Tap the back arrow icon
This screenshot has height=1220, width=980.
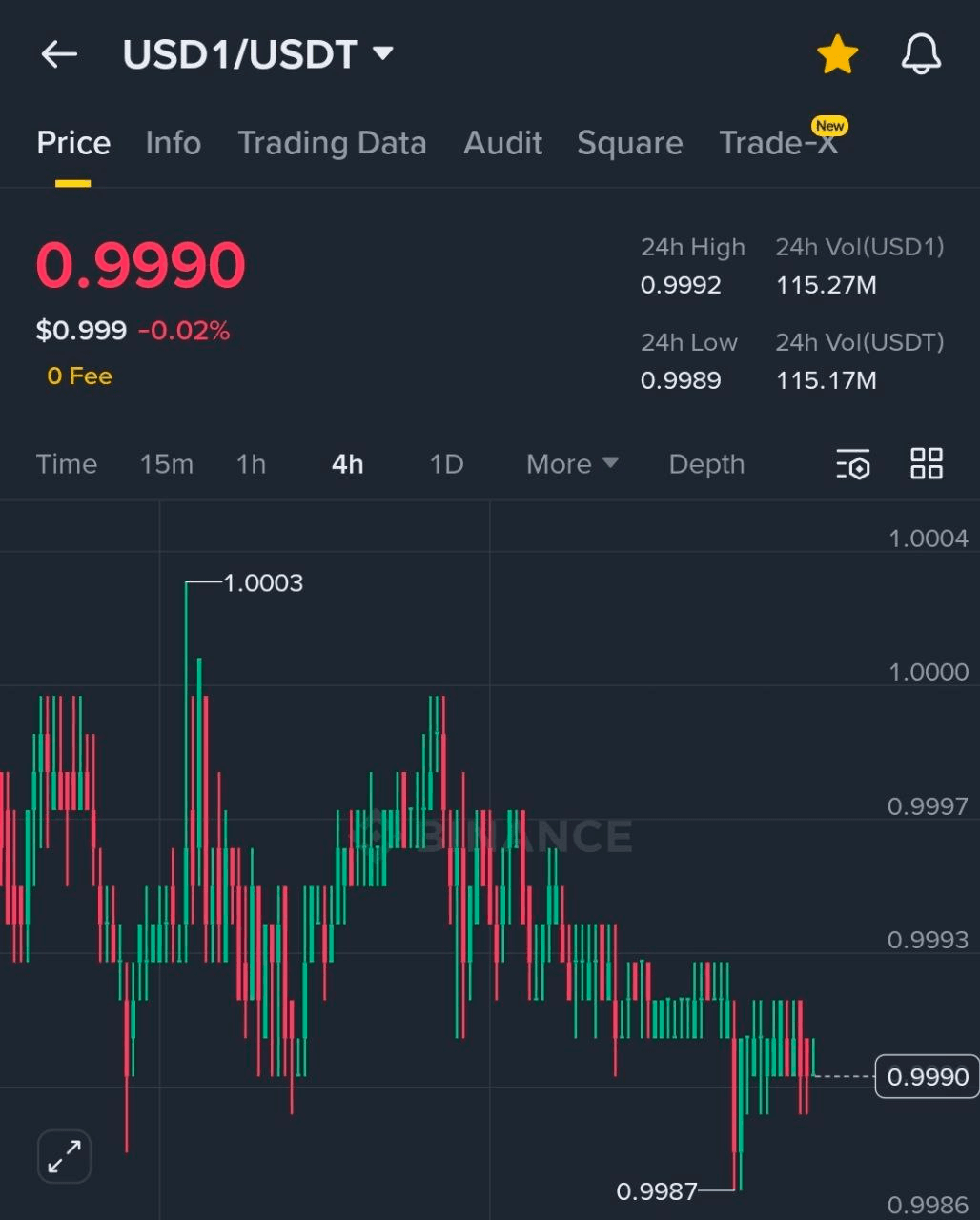pyautogui.click(x=59, y=55)
